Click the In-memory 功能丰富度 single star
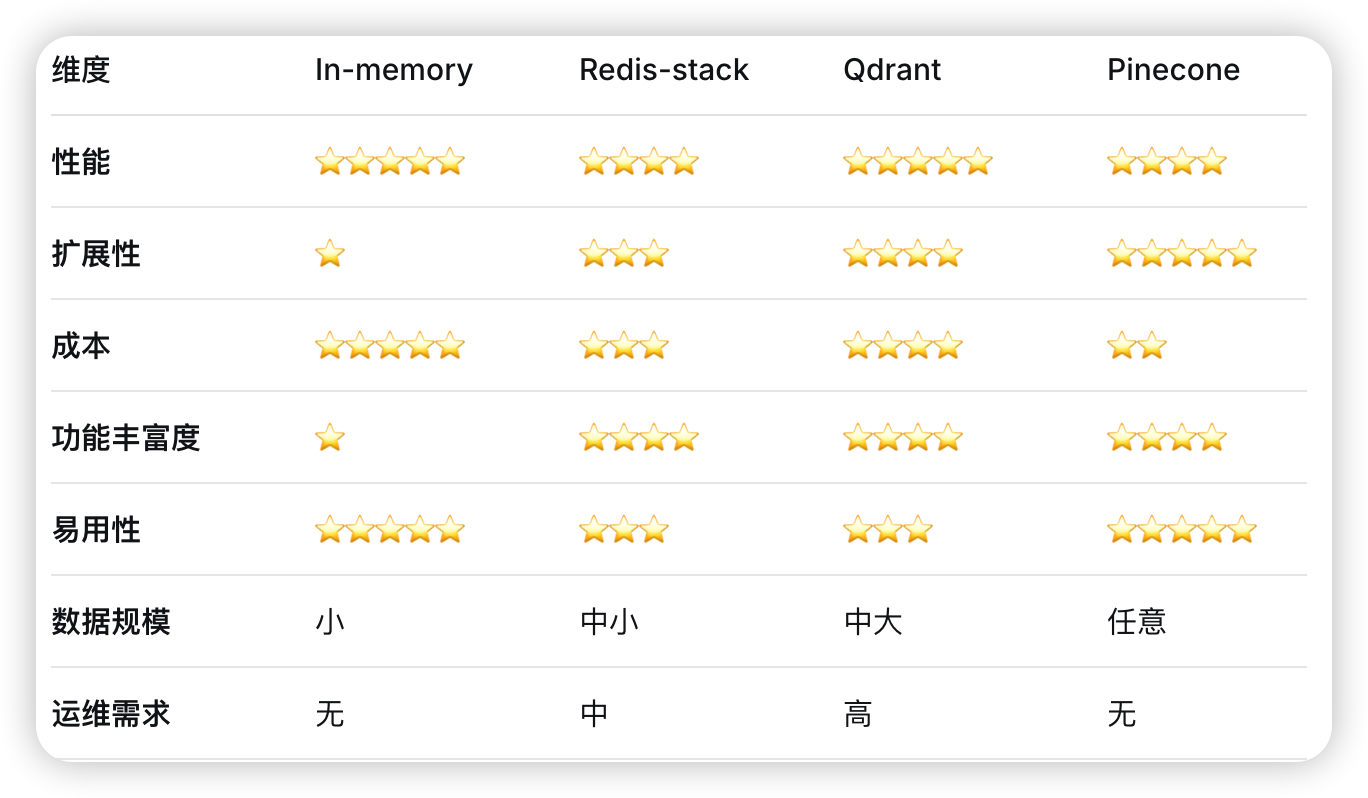 [330, 438]
